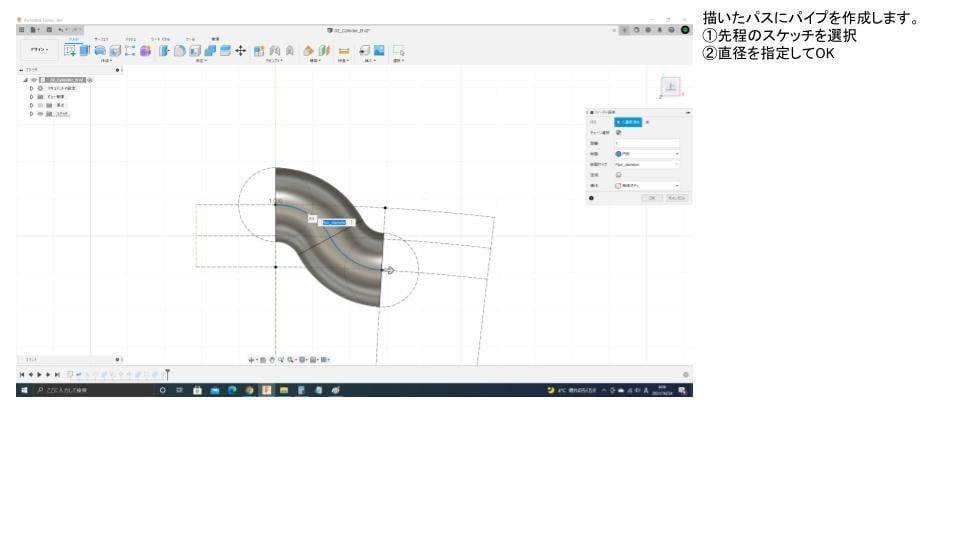Open the help question mark icon
The image size is (960, 540).
tap(671, 29)
